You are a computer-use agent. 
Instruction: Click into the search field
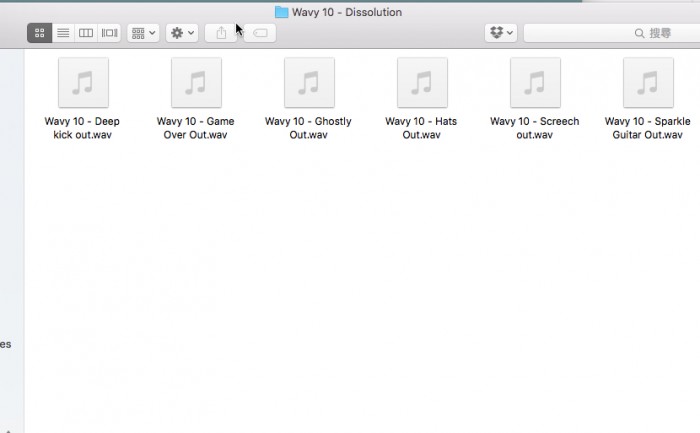[612, 33]
